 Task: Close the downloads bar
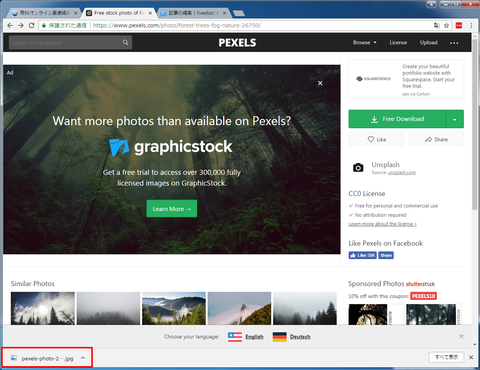tap(471, 357)
